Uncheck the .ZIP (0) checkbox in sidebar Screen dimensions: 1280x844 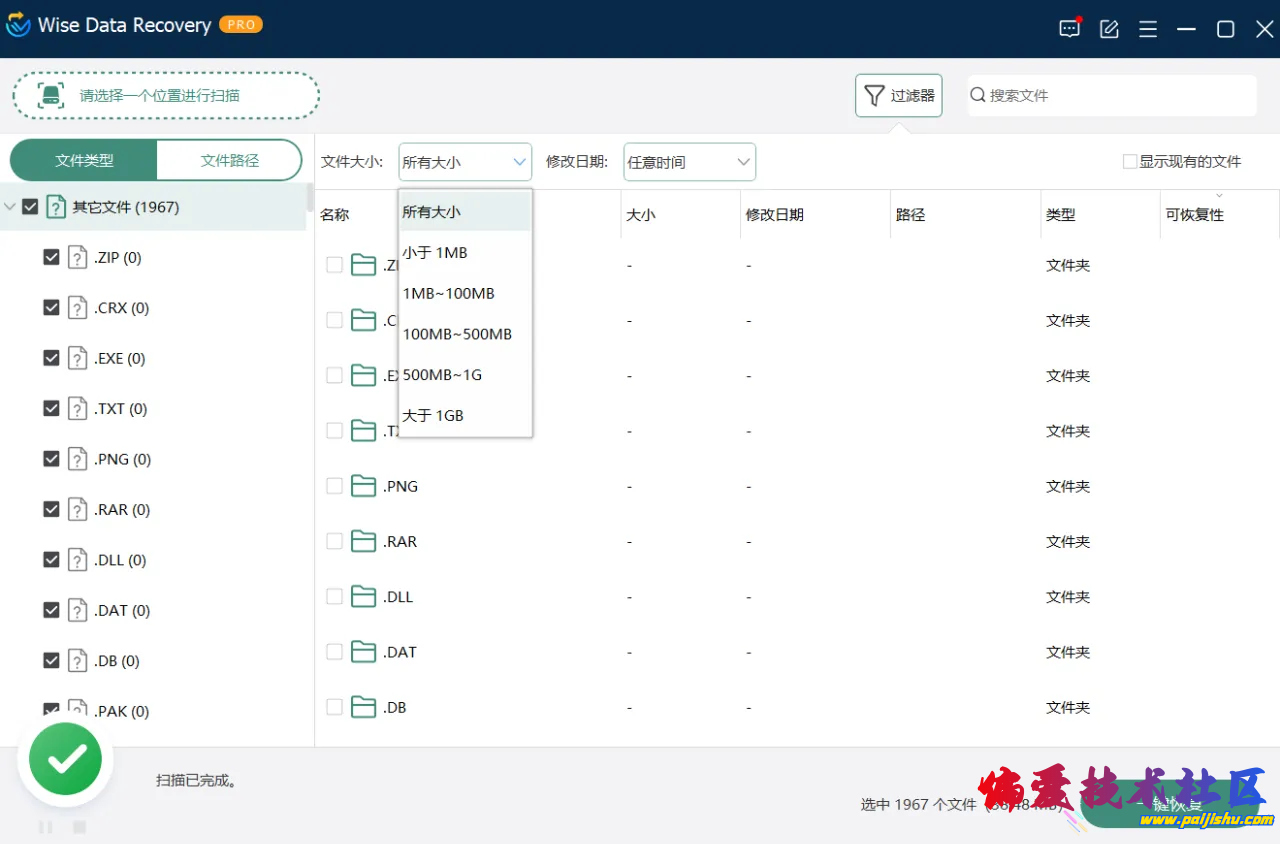coord(51,257)
